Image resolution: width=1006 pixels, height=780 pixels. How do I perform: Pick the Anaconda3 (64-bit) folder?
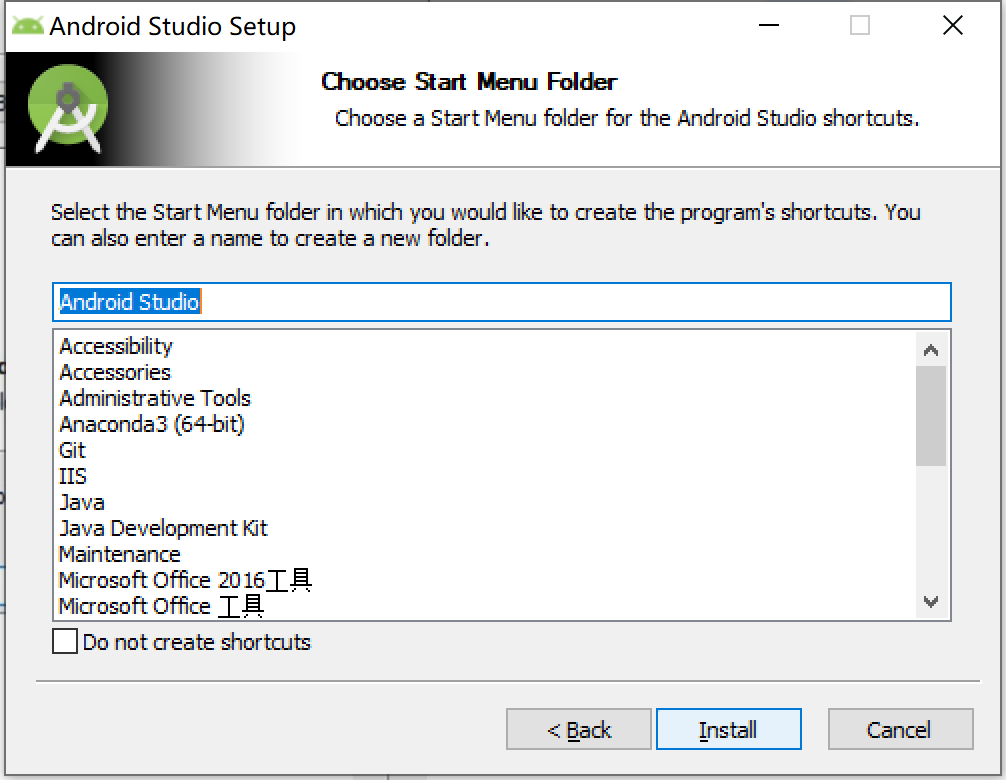pyautogui.click(x=152, y=424)
